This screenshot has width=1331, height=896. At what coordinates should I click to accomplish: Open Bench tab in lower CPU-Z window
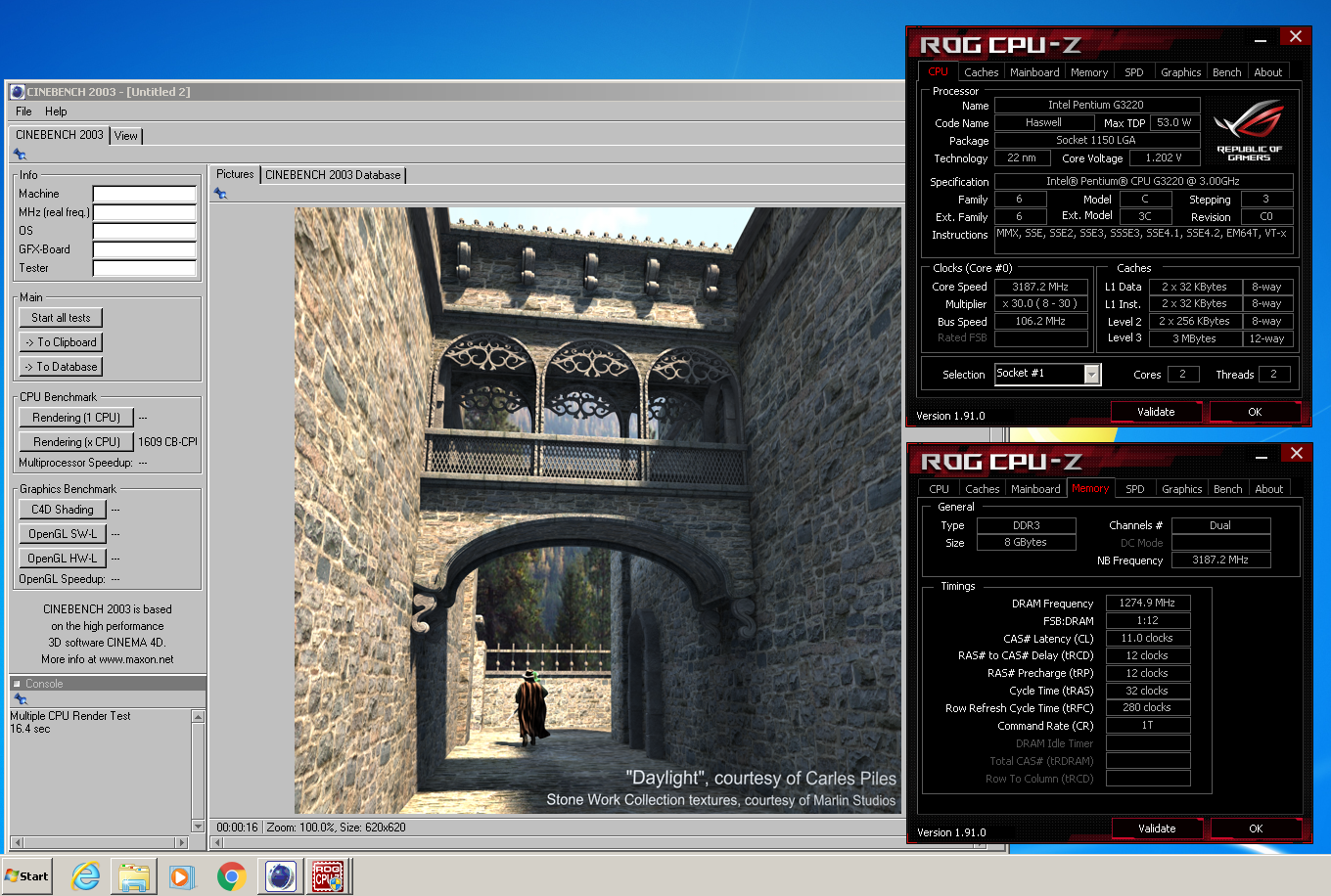pos(1228,489)
